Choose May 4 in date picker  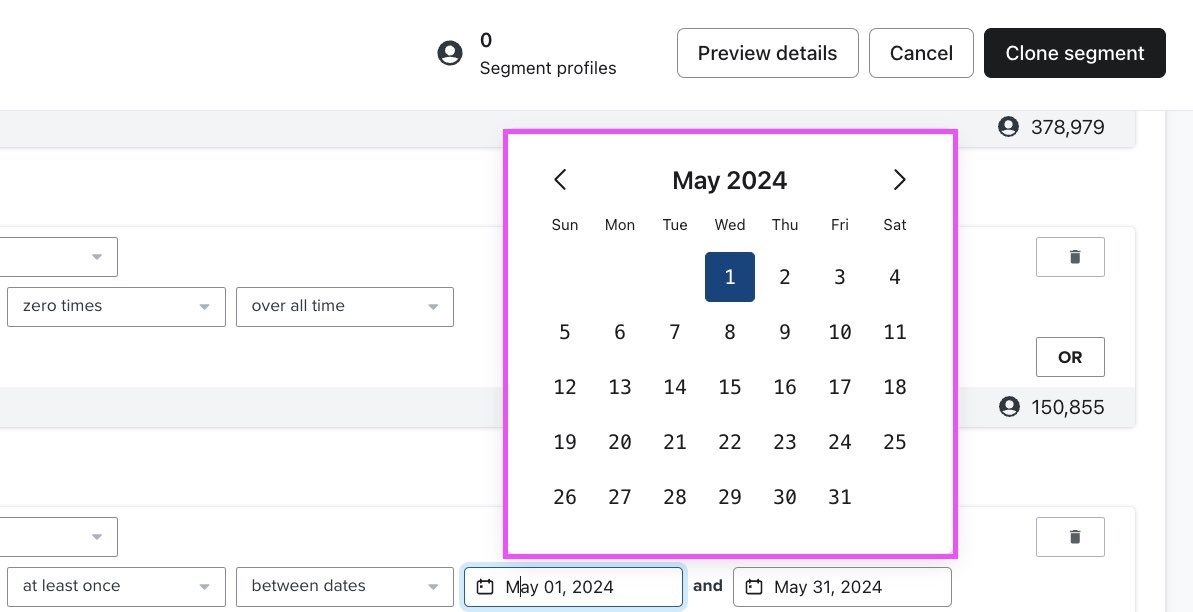tap(895, 277)
